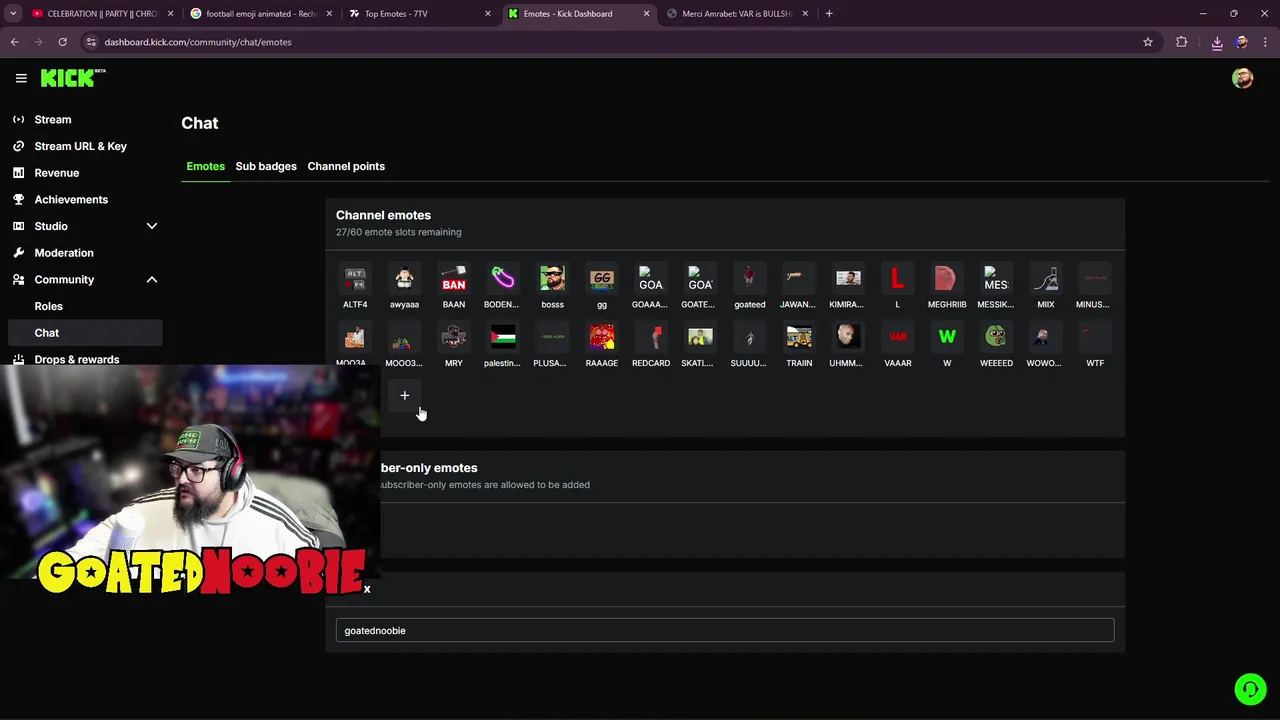Open the green support chat bubble
Viewport: 1280px width, 720px height.
1250,689
